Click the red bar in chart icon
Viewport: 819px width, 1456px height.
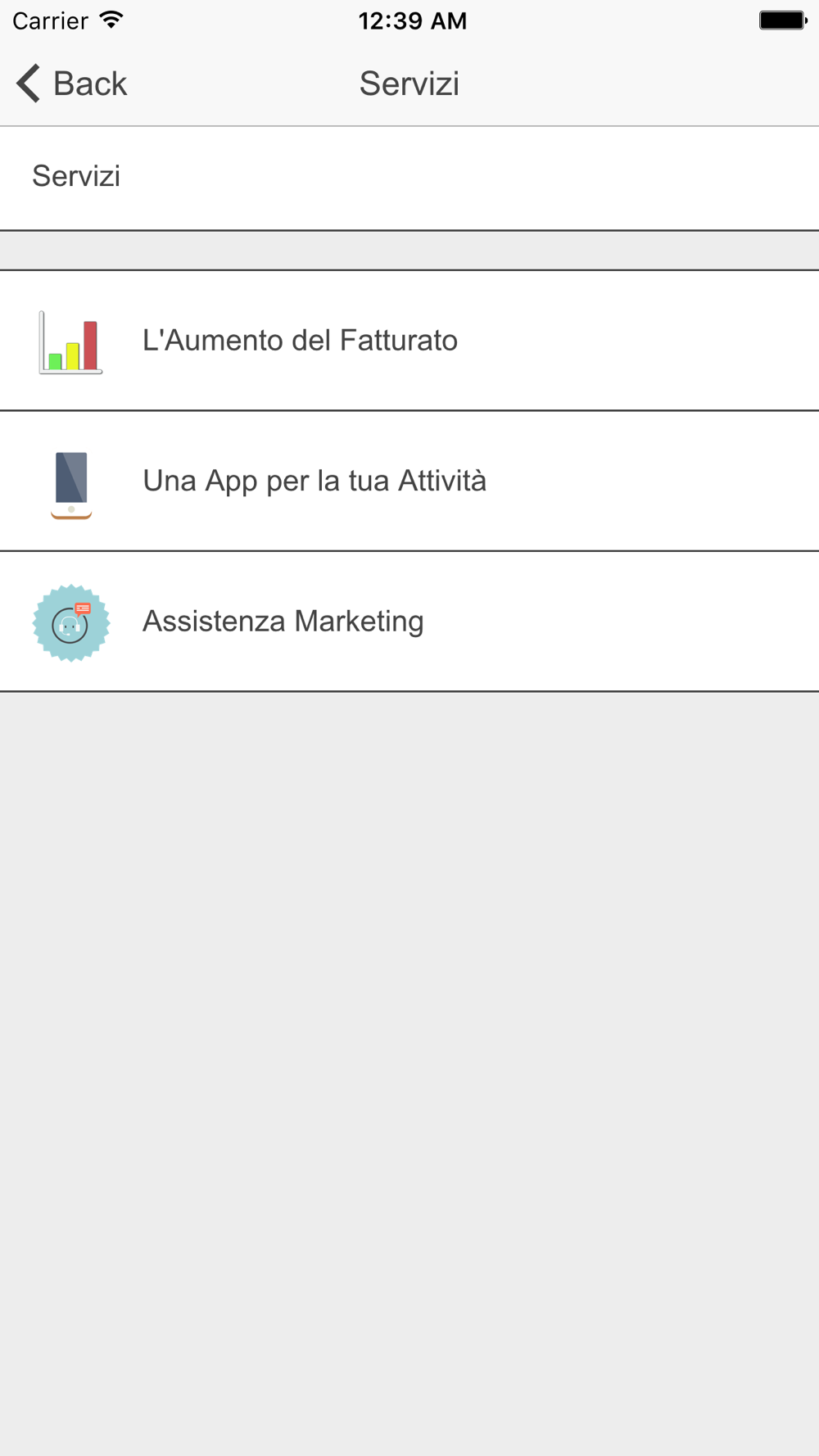tap(90, 346)
